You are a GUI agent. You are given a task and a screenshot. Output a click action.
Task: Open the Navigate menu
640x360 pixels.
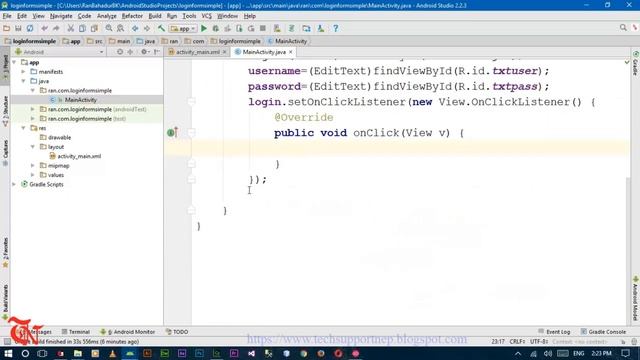point(61,16)
